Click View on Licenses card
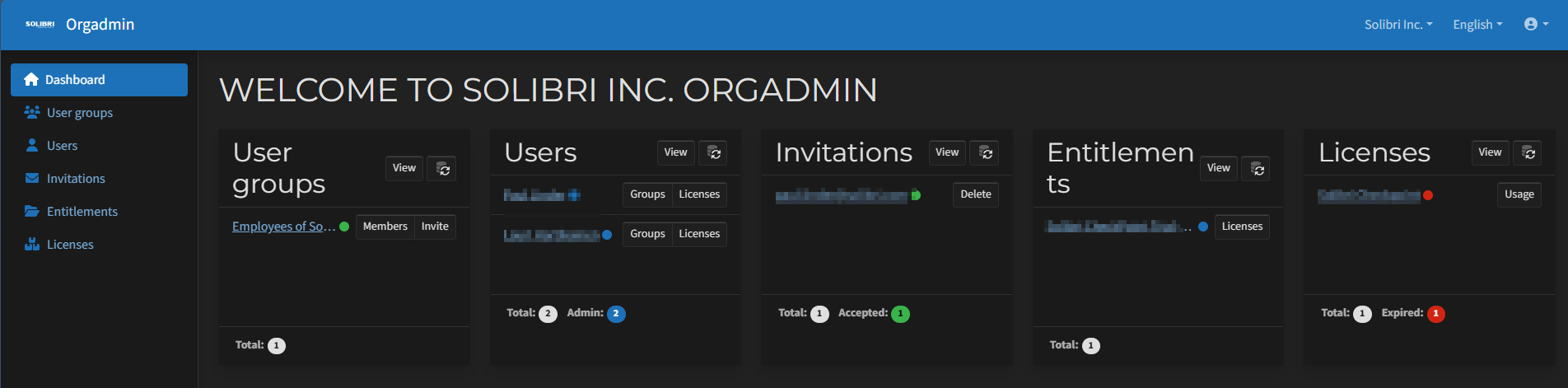This screenshot has width=1568, height=388. click(1490, 152)
